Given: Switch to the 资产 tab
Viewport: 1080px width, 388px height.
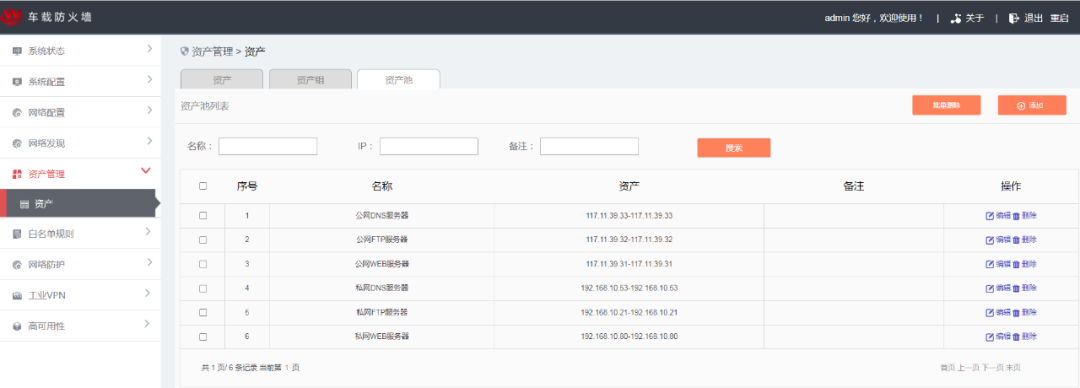Looking at the screenshot, I should 222,79.
